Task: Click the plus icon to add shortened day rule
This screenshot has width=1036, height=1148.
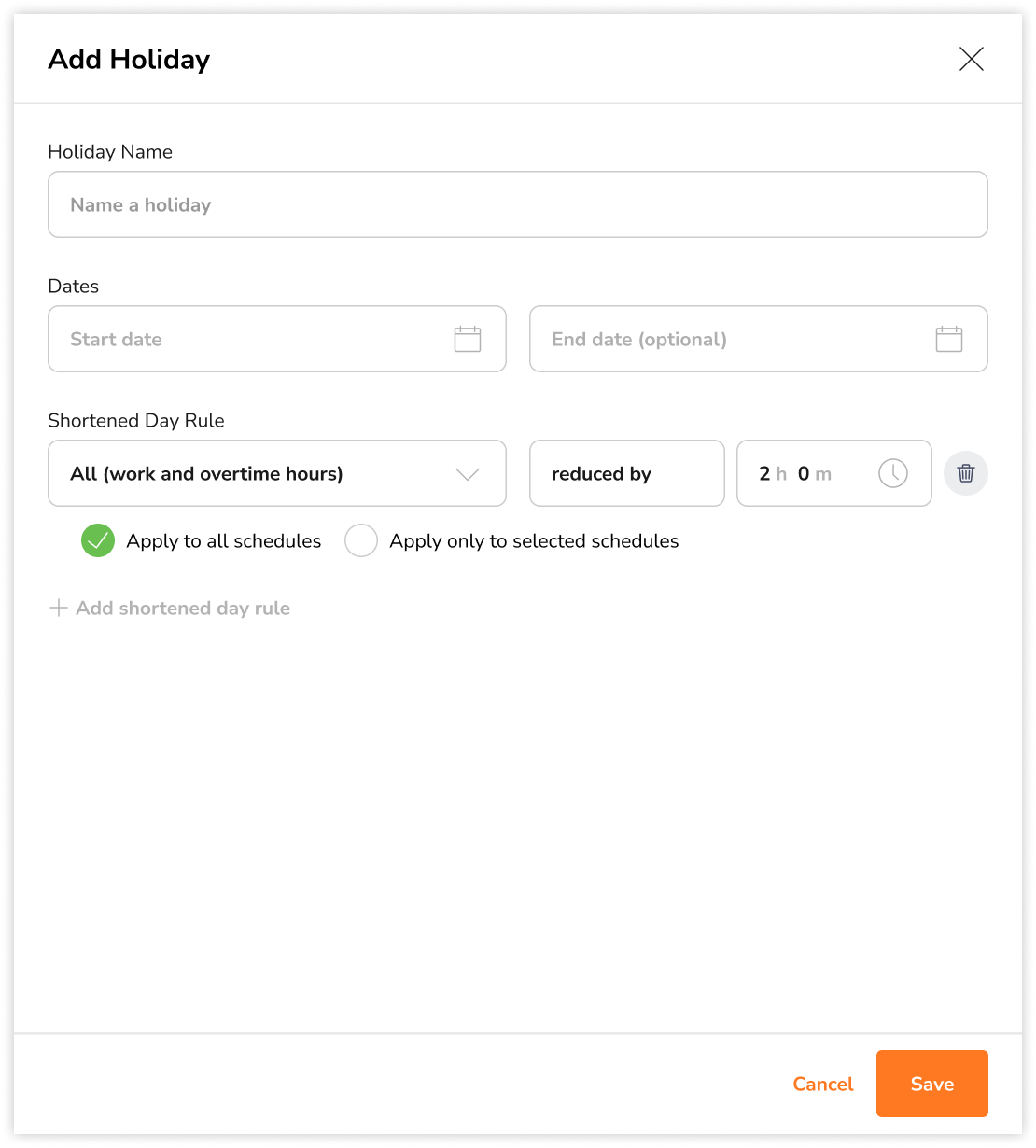Action: pos(58,608)
